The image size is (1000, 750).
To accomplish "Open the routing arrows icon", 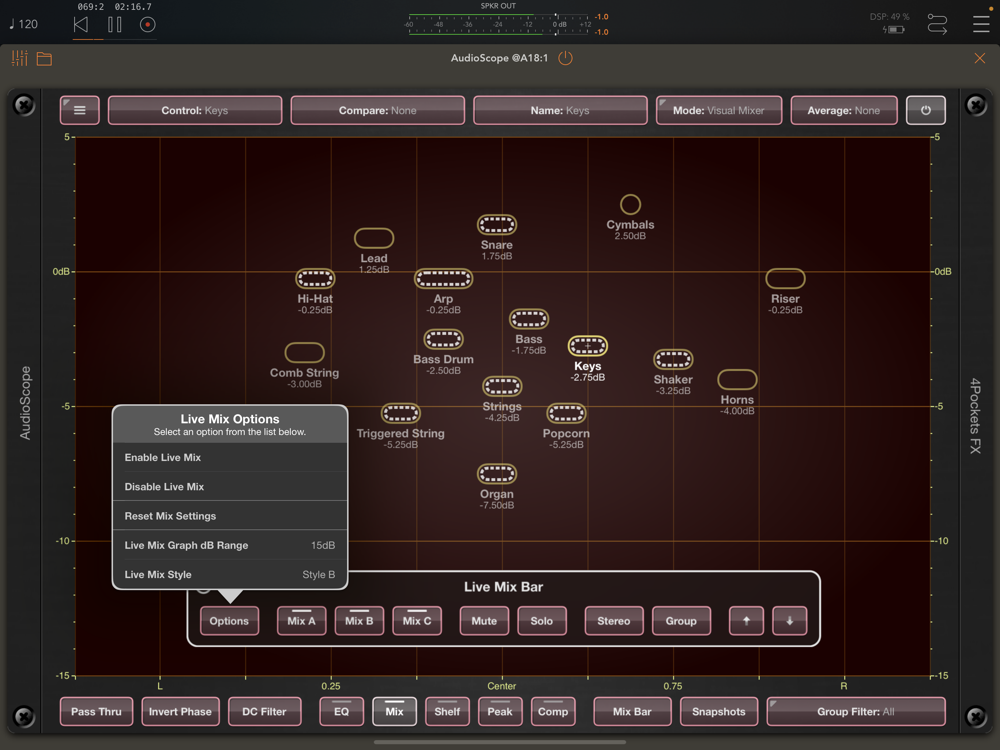I will coord(937,24).
